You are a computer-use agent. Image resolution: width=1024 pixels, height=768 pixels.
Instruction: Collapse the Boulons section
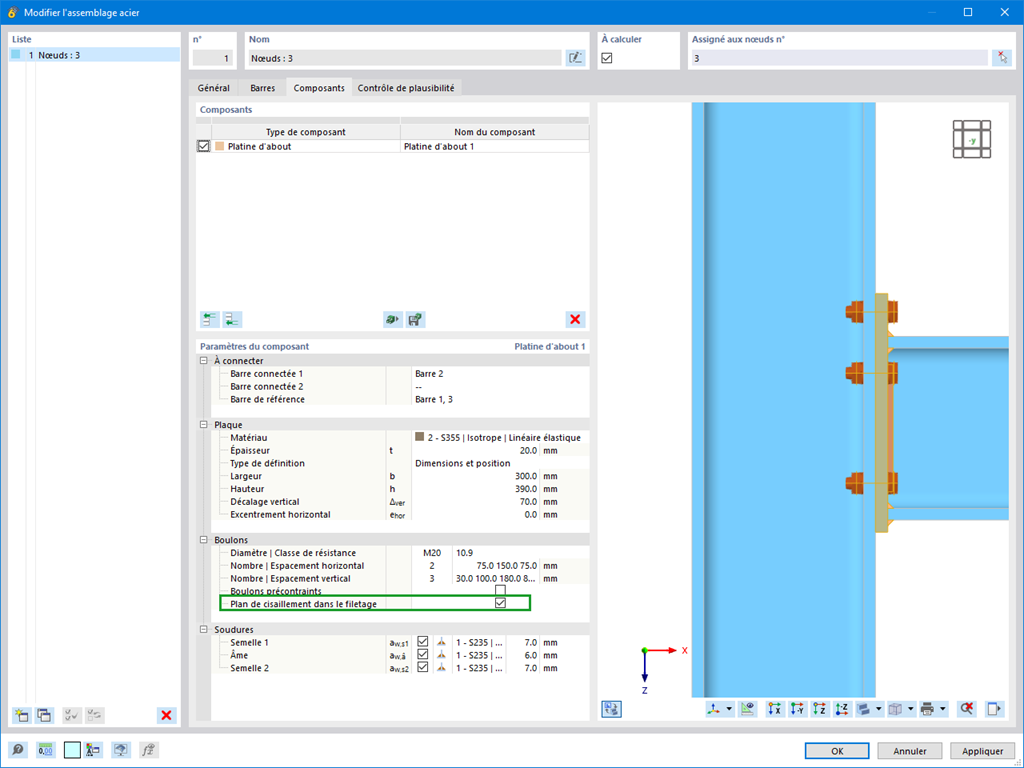click(204, 540)
